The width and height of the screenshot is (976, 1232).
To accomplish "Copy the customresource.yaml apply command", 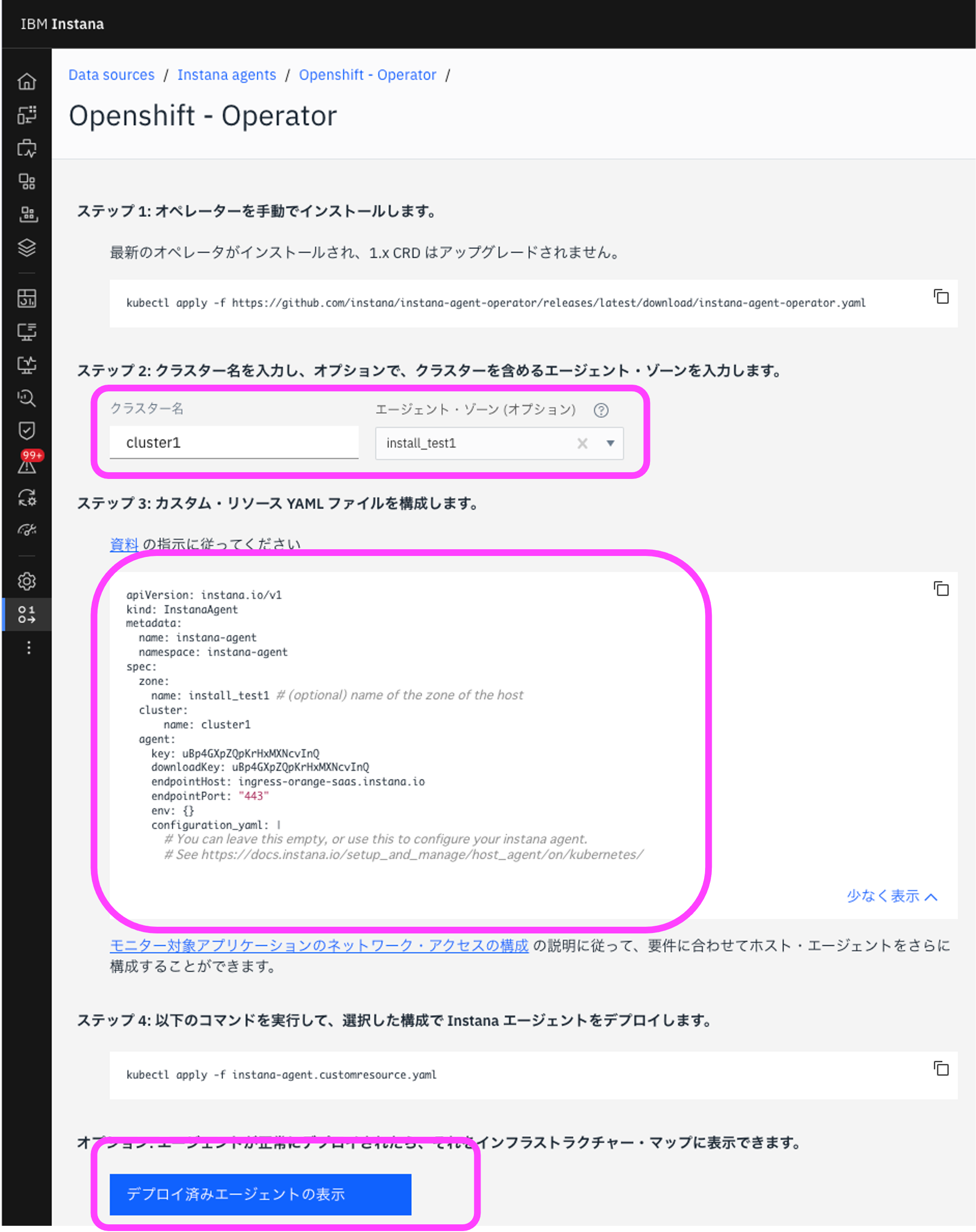I will (941, 1068).
